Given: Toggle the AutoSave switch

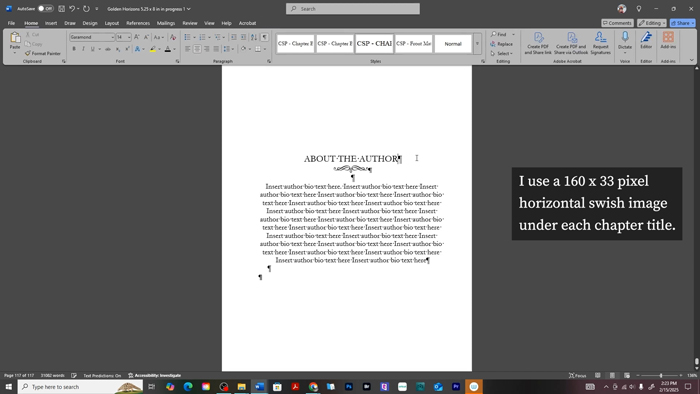Looking at the screenshot, I should [46, 8].
